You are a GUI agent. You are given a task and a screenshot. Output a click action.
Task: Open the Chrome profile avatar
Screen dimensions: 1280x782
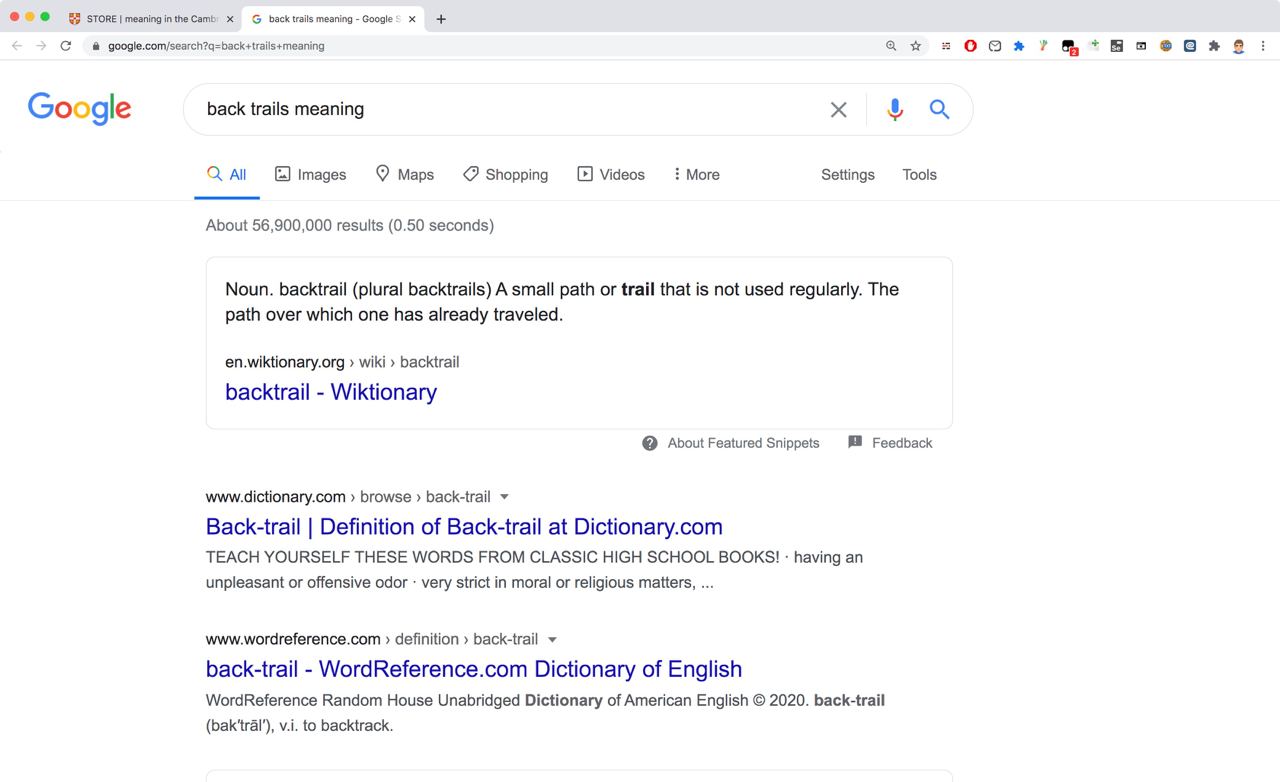pyautogui.click(x=1239, y=46)
